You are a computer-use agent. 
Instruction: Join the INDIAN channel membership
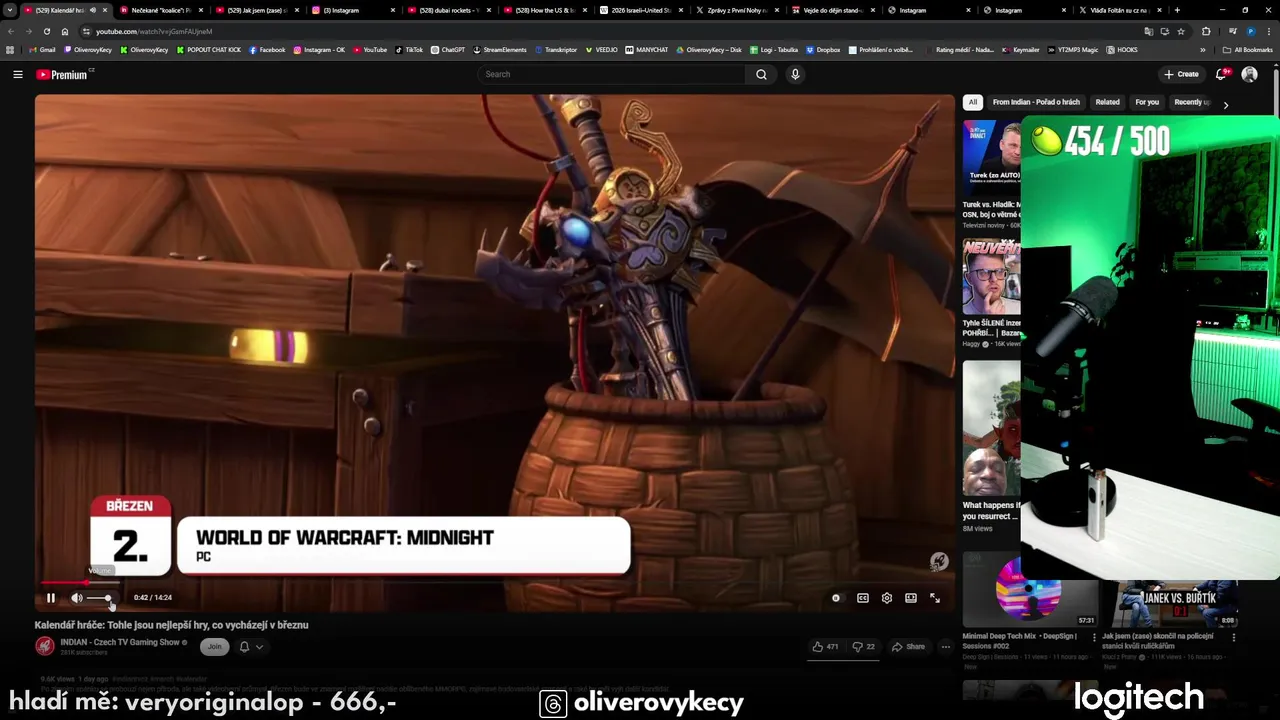pyautogui.click(x=214, y=647)
